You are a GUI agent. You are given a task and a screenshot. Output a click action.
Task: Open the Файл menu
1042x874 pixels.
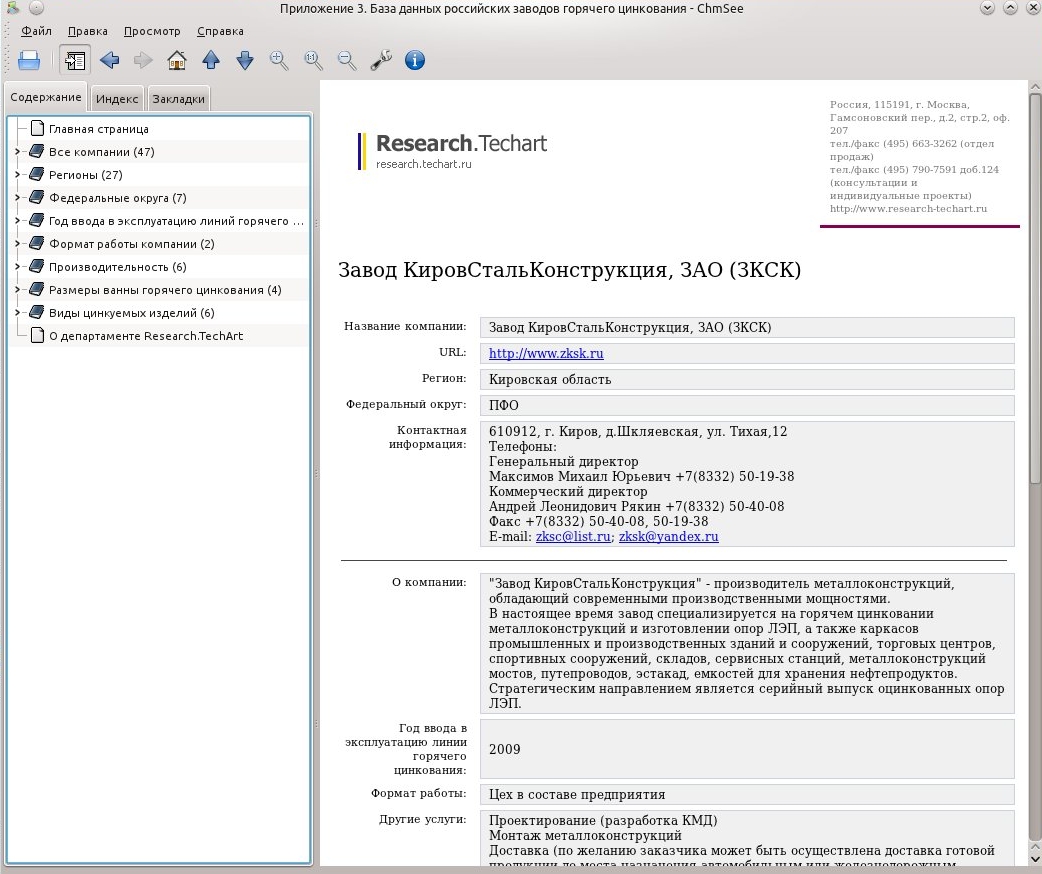tap(36, 31)
